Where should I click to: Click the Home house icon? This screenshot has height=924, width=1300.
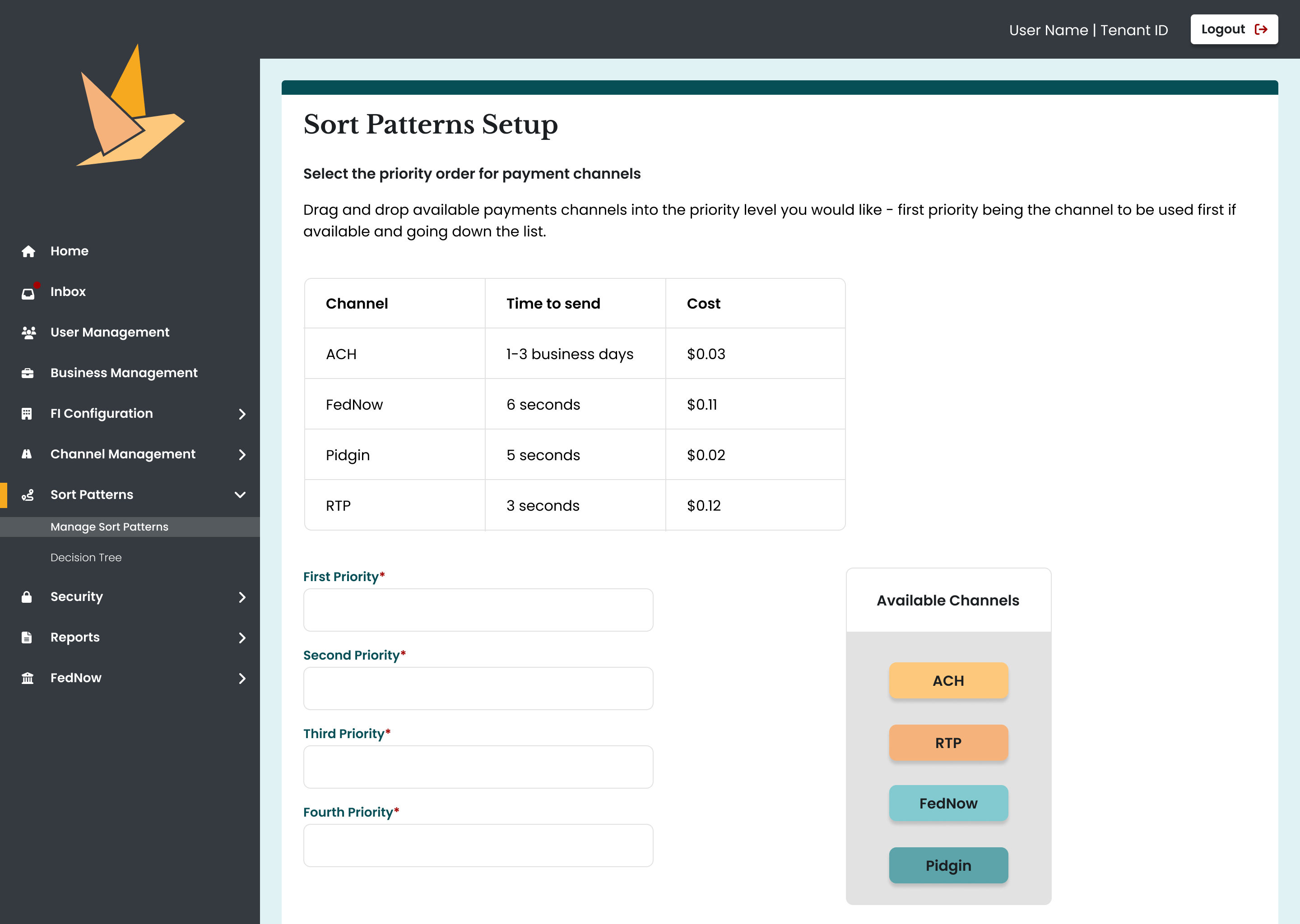28,251
